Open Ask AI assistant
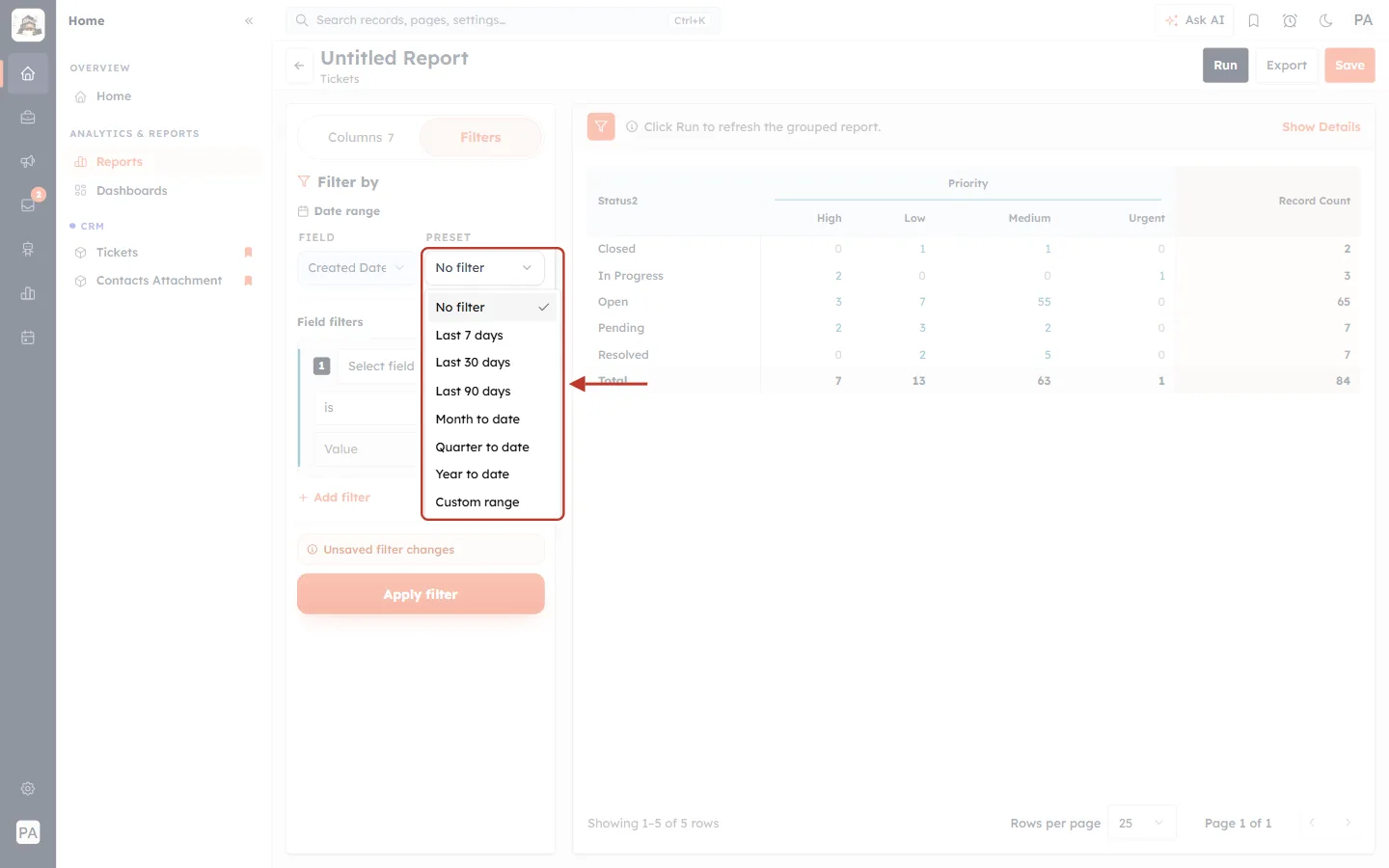Image resolution: width=1389 pixels, height=868 pixels. click(1194, 20)
